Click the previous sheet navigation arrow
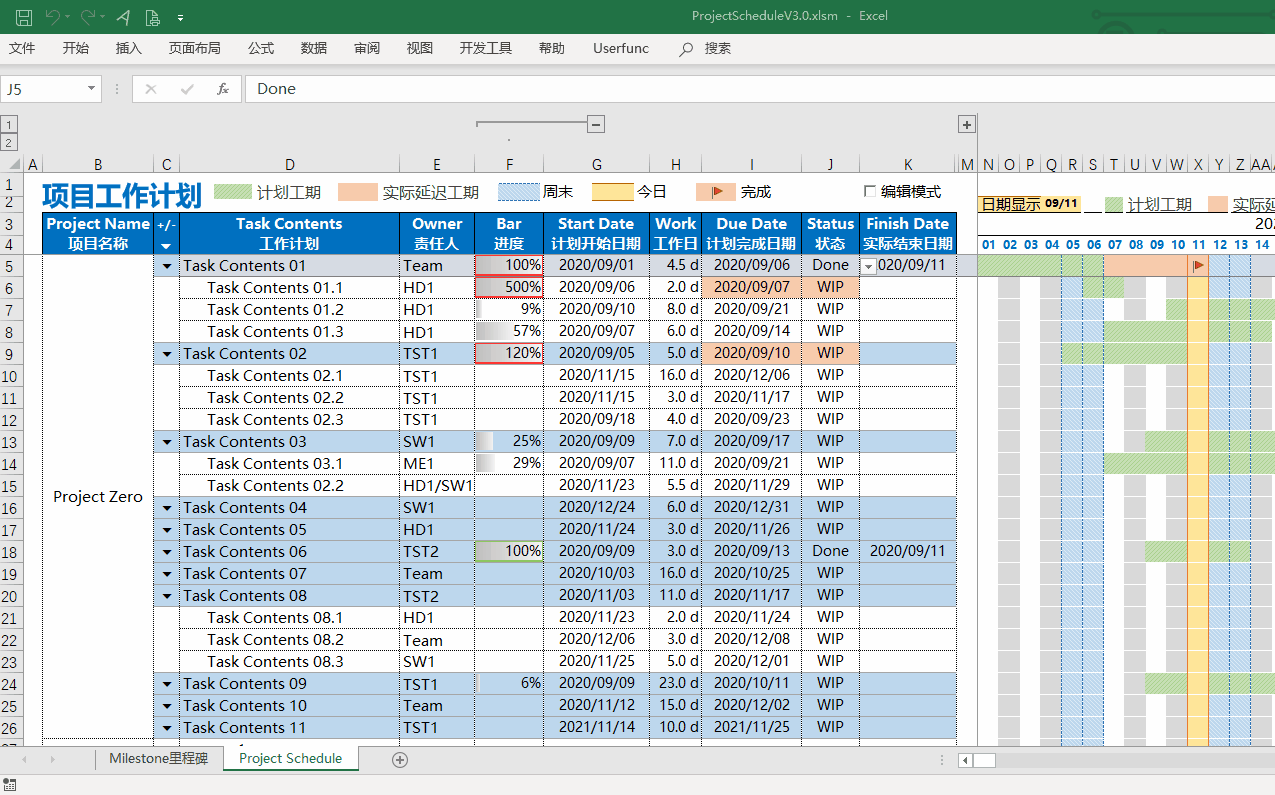This screenshot has width=1275, height=795. pyautogui.click(x=25, y=759)
